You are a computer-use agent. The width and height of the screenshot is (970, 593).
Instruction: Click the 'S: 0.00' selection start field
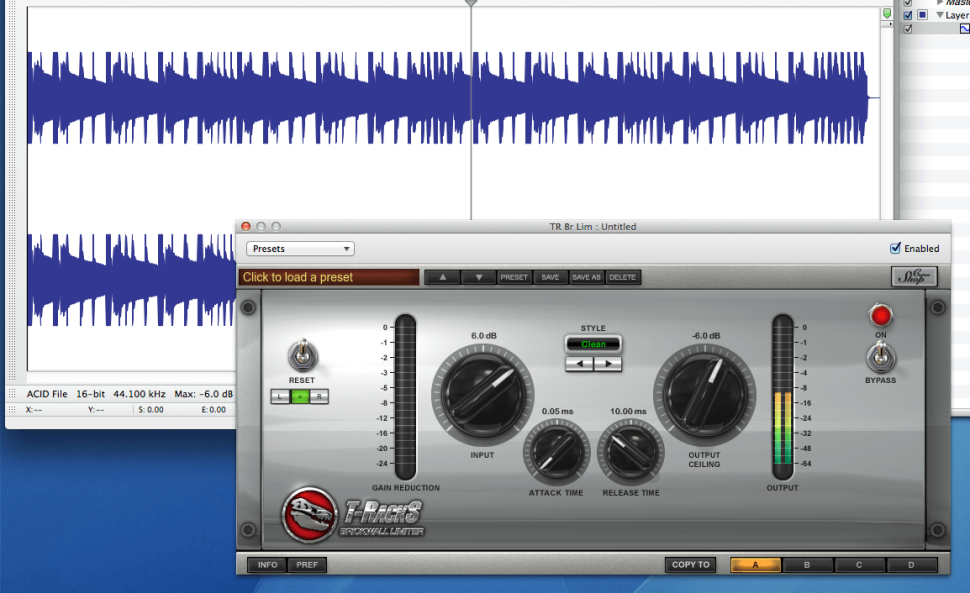[x=151, y=409]
